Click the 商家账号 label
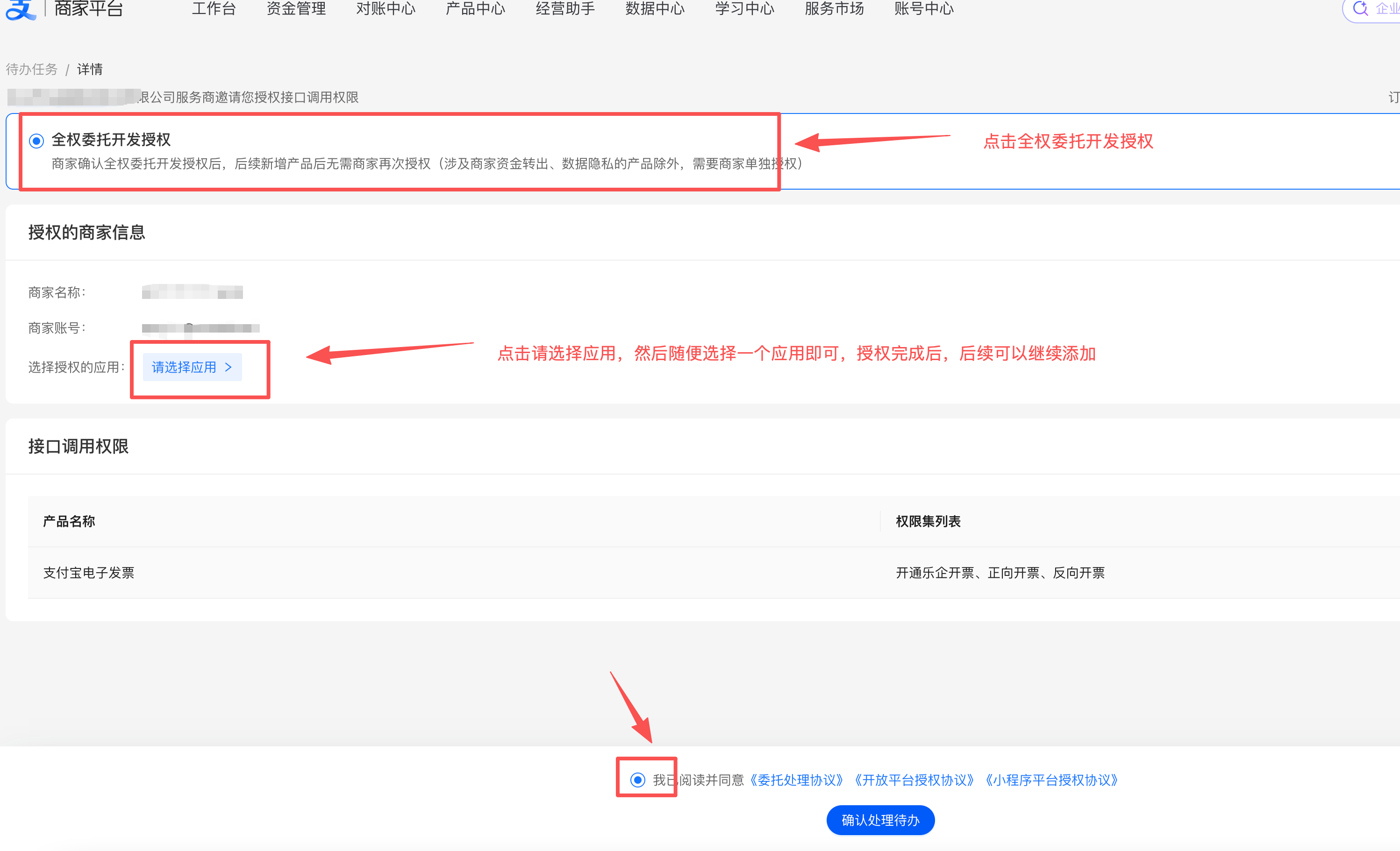Viewport: 1400px width, 851px height. click(57, 328)
